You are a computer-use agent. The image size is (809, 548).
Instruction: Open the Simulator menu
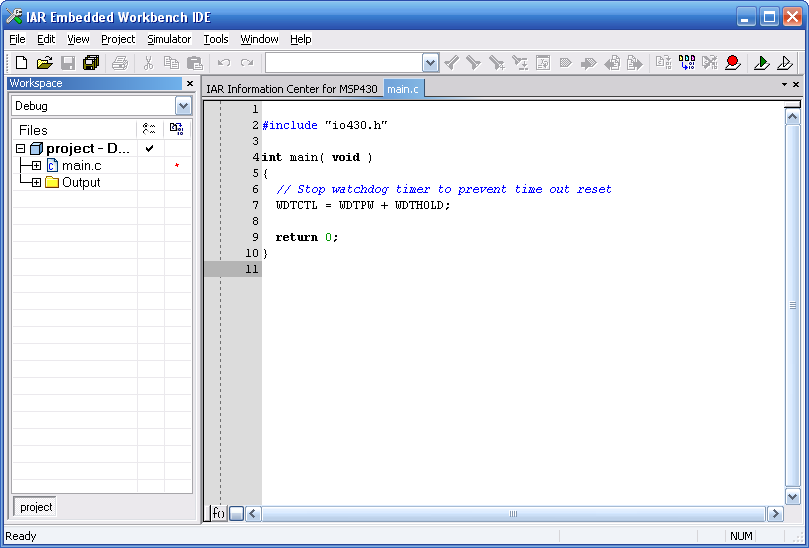click(x=169, y=39)
